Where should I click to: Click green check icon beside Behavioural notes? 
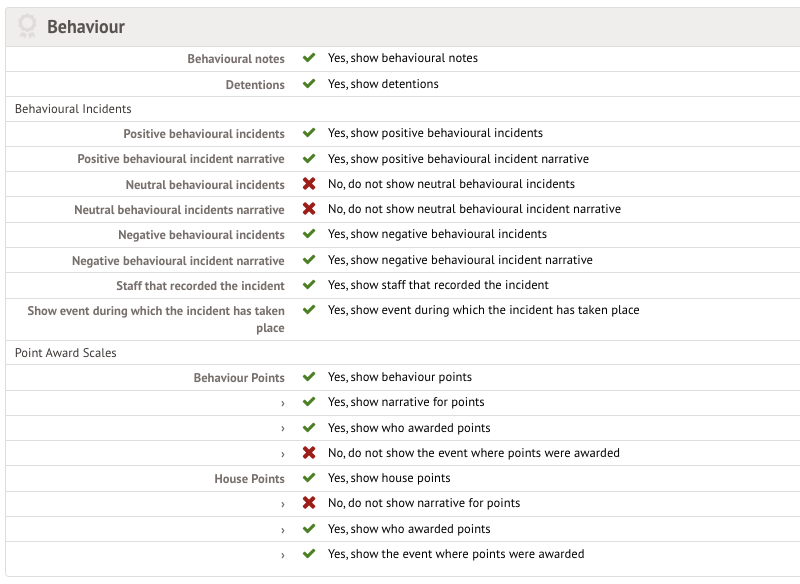click(309, 58)
